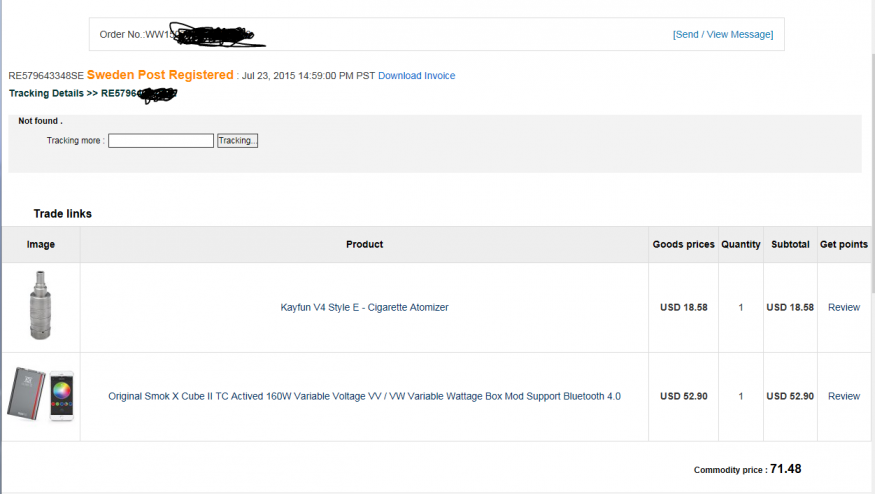Image resolution: width=875 pixels, height=494 pixels.
Task: Click the Get points column header
Action: point(844,244)
